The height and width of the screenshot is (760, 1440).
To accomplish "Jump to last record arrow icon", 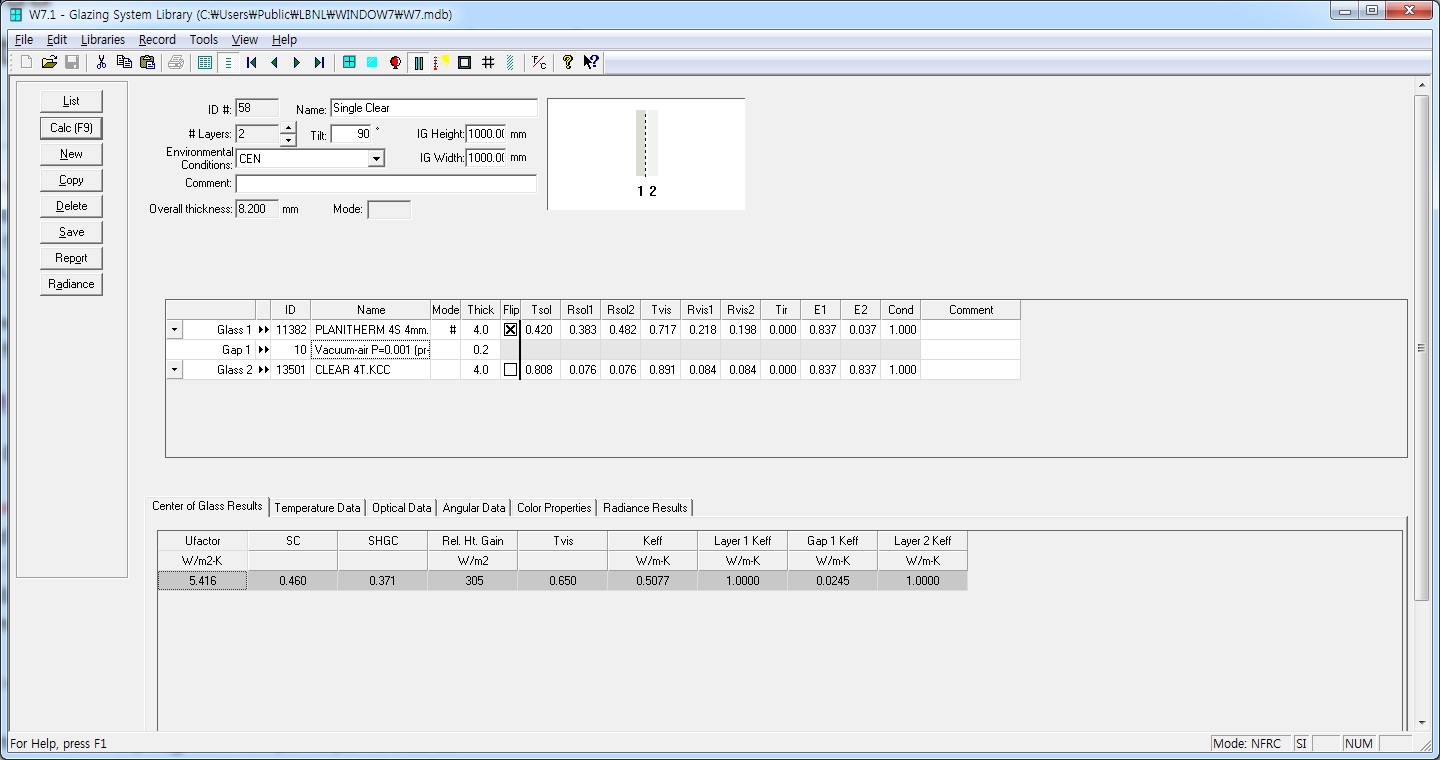I will 319,62.
